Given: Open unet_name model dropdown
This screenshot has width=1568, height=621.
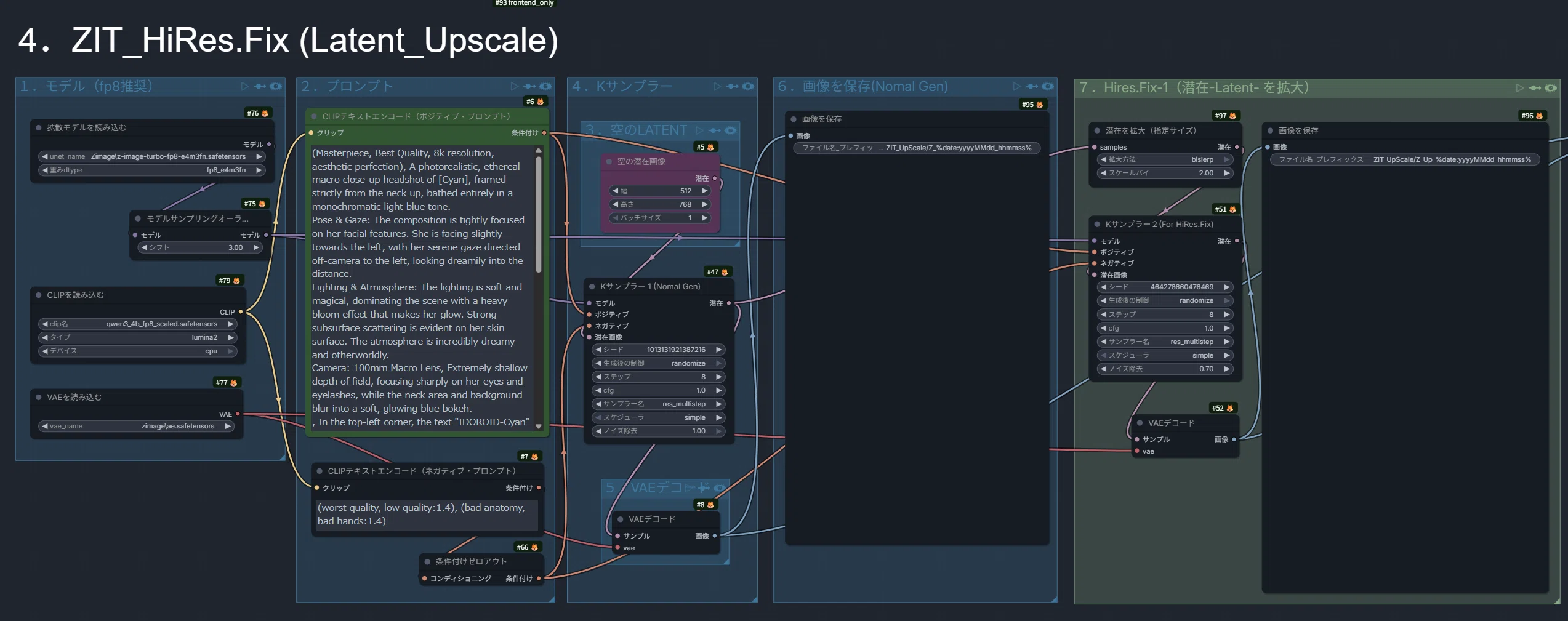Looking at the screenshot, I should tap(151, 156).
